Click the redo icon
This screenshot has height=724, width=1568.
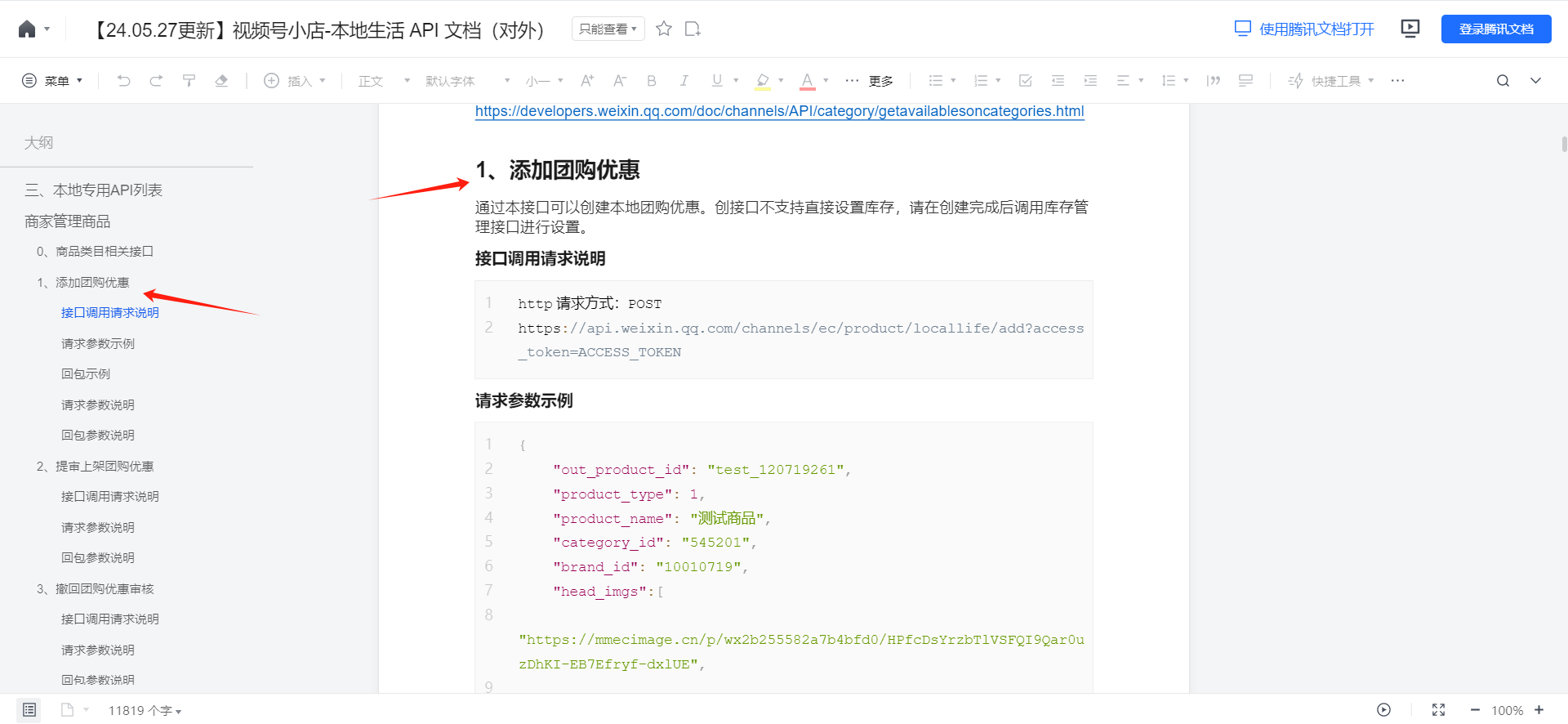coord(156,81)
